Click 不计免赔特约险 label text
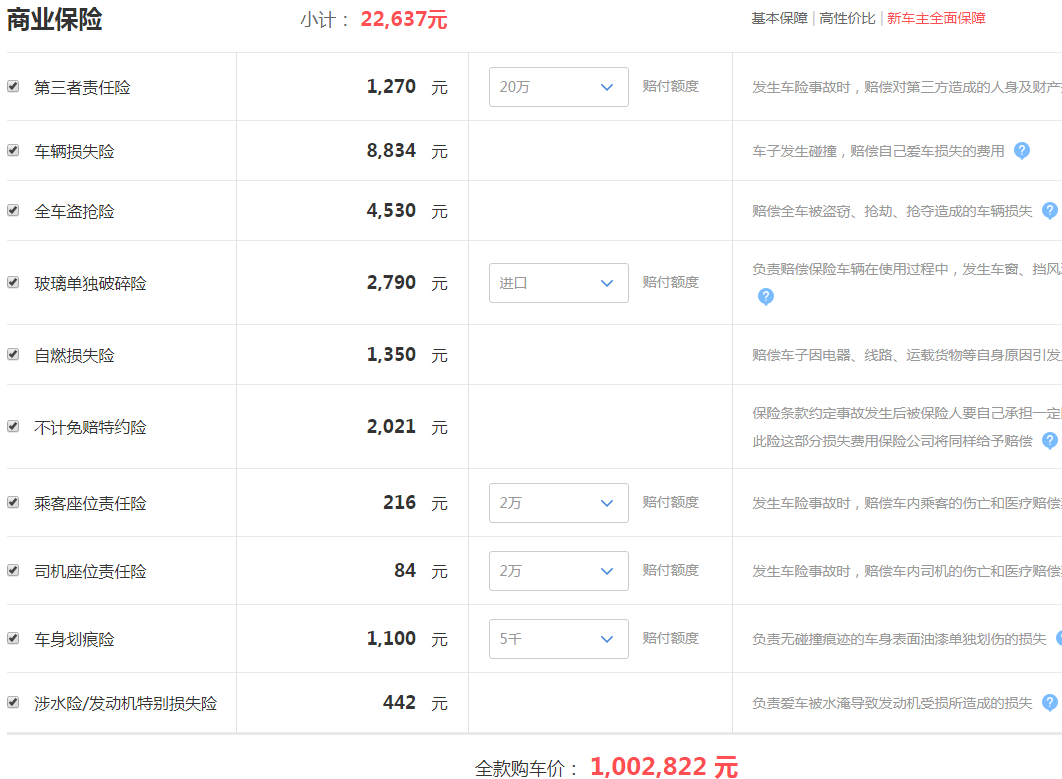 coord(90,427)
